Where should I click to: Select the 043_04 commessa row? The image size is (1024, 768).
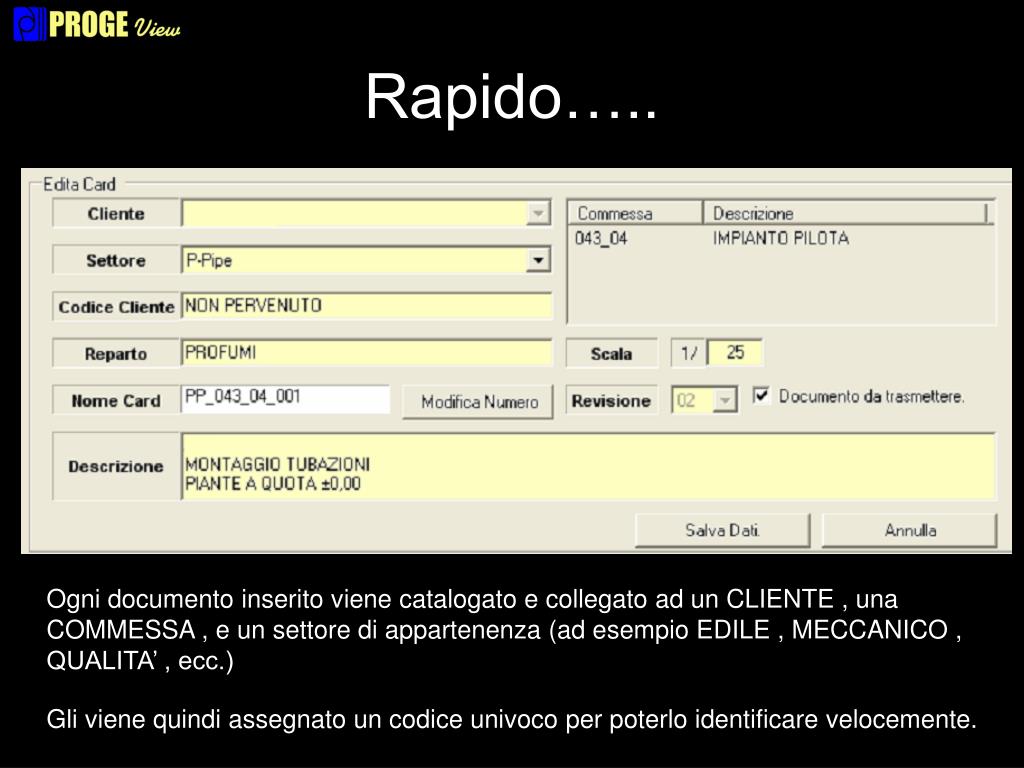click(781, 238)
